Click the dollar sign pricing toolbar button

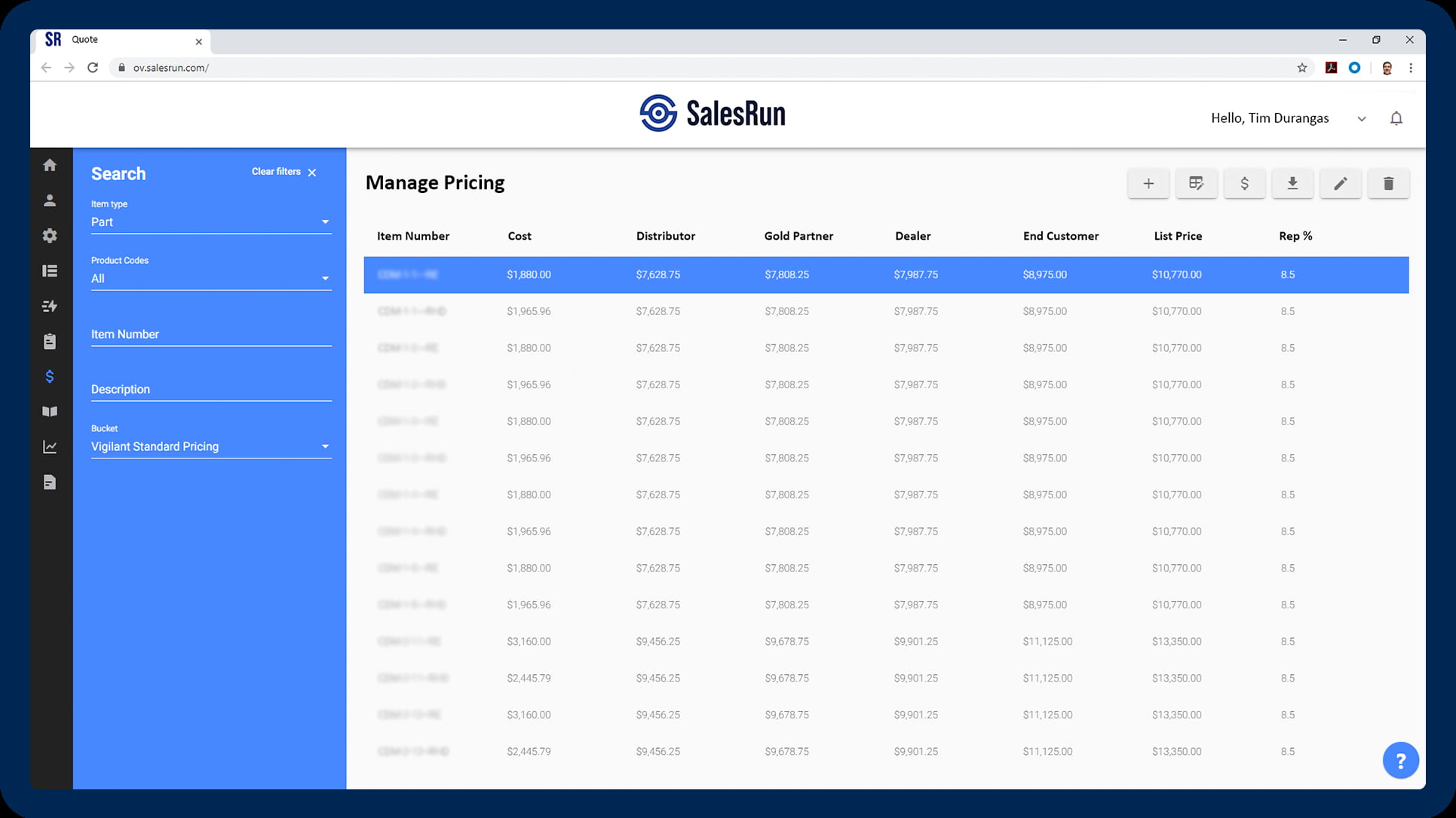pyautogui.click(x=1244, y=183)
